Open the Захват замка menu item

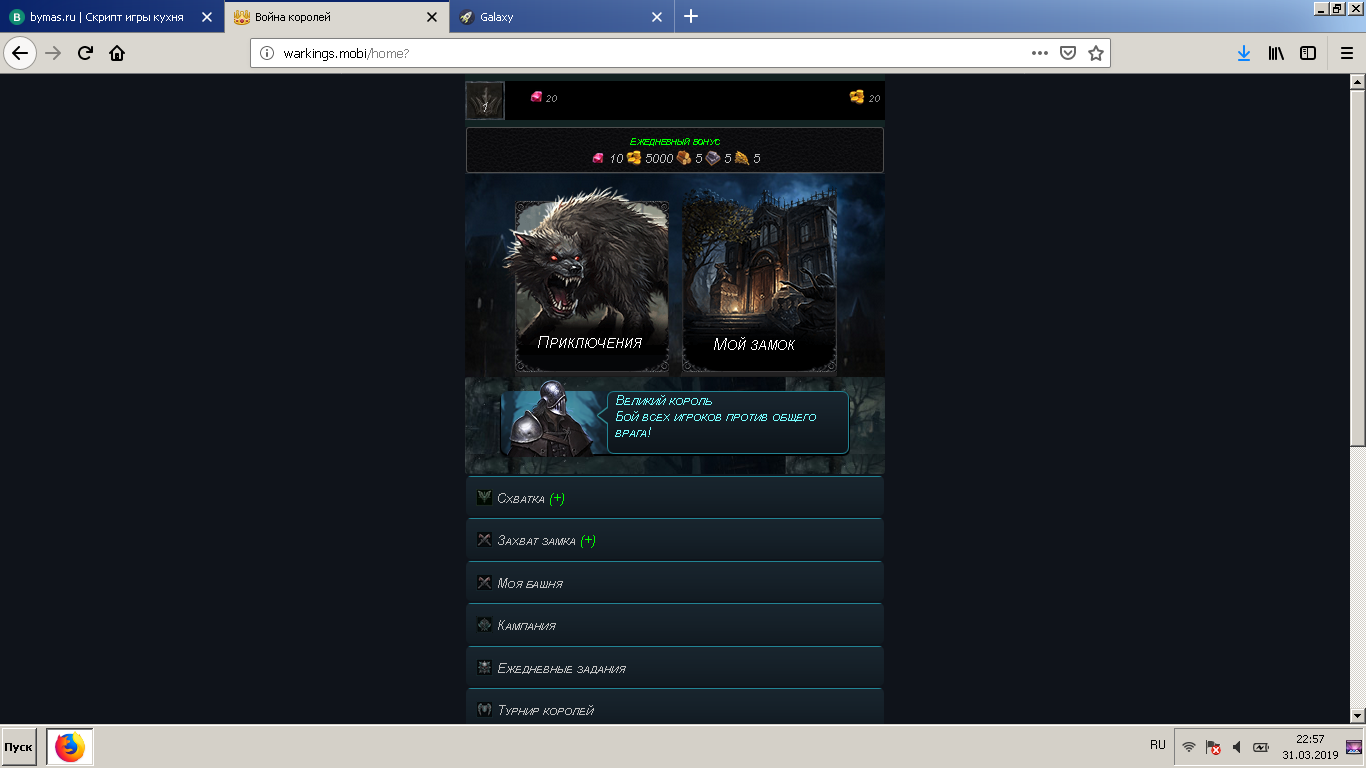tap(674, 540)
